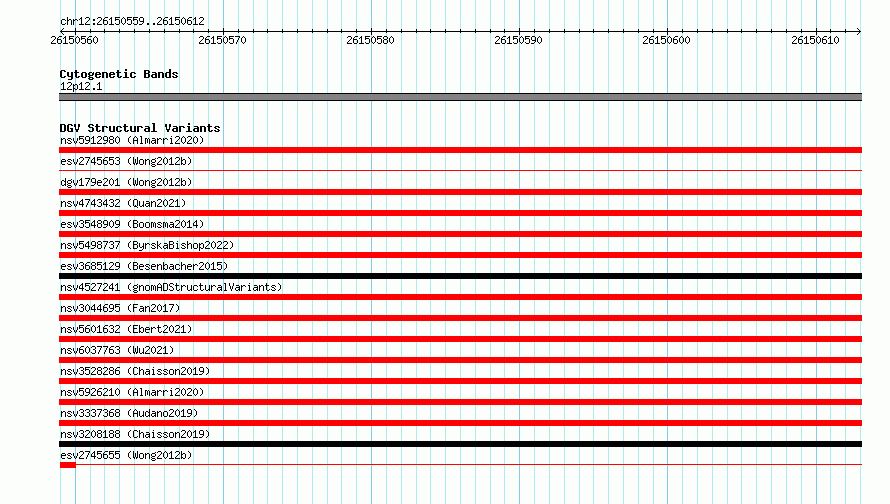The width and height of the screenshot is (890, 504).
Task: Click the gray 12p12.1 cytogenetic band bar
Action: (460, 97)
